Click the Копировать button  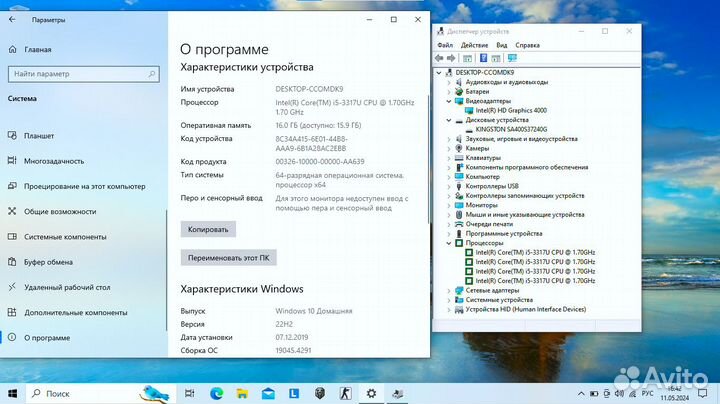coord(208,230)
